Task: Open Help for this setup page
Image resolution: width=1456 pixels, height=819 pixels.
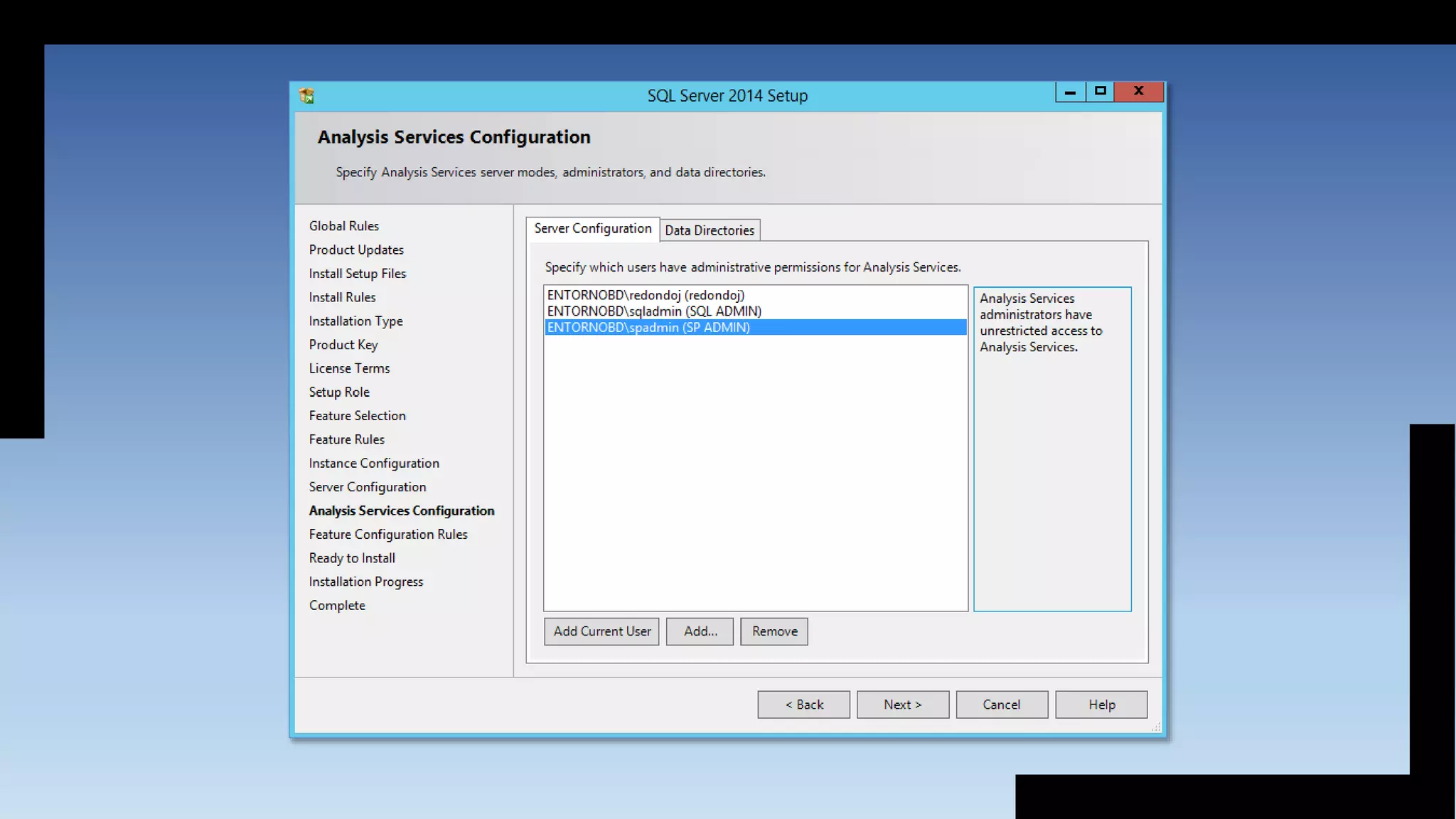Action: pos(1101,705)
